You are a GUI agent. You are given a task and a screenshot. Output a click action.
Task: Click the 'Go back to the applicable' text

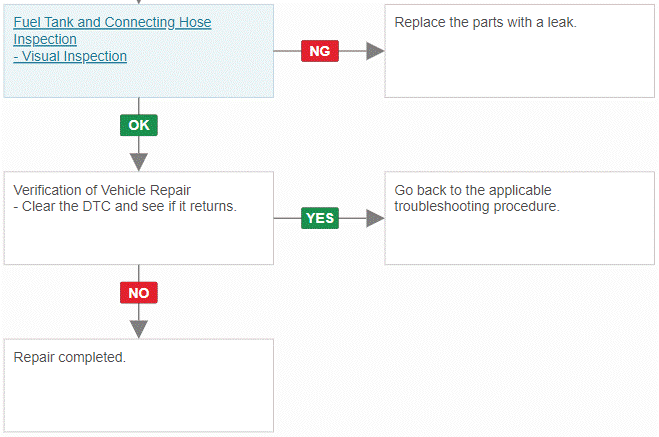click(473, 190)
